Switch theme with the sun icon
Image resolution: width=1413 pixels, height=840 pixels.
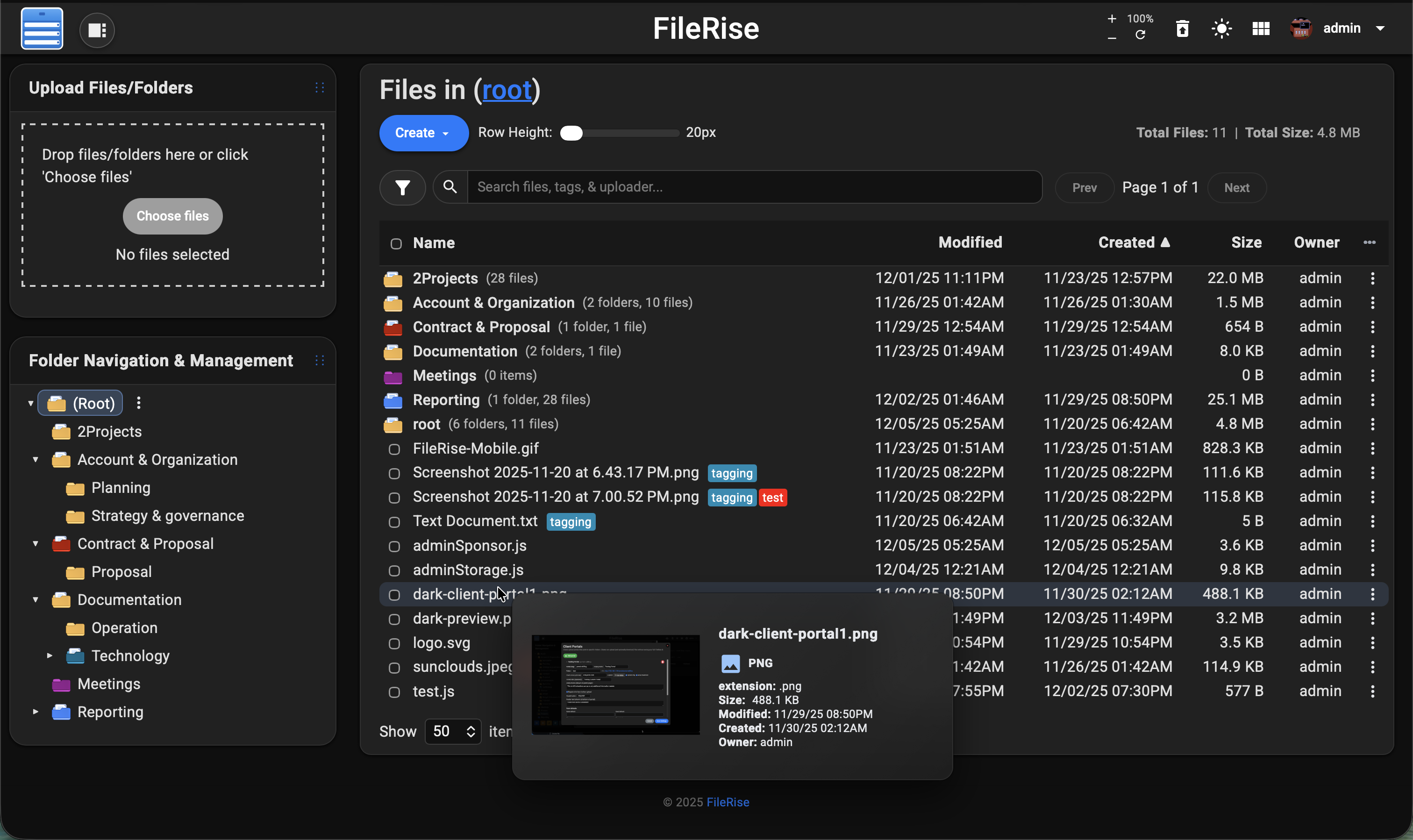(1221, 28)
